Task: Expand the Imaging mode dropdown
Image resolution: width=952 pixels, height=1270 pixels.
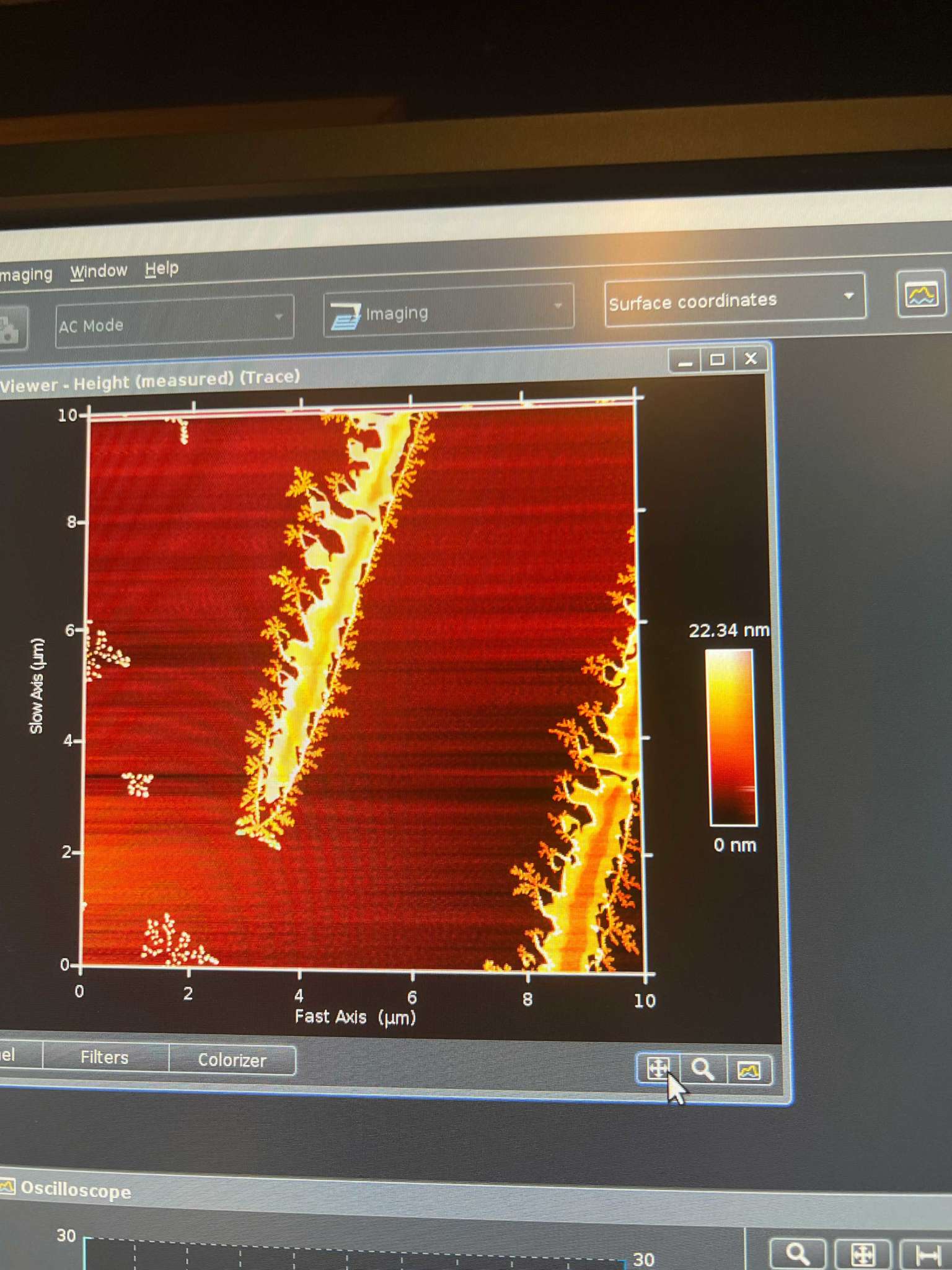Action: pos(449,311)
